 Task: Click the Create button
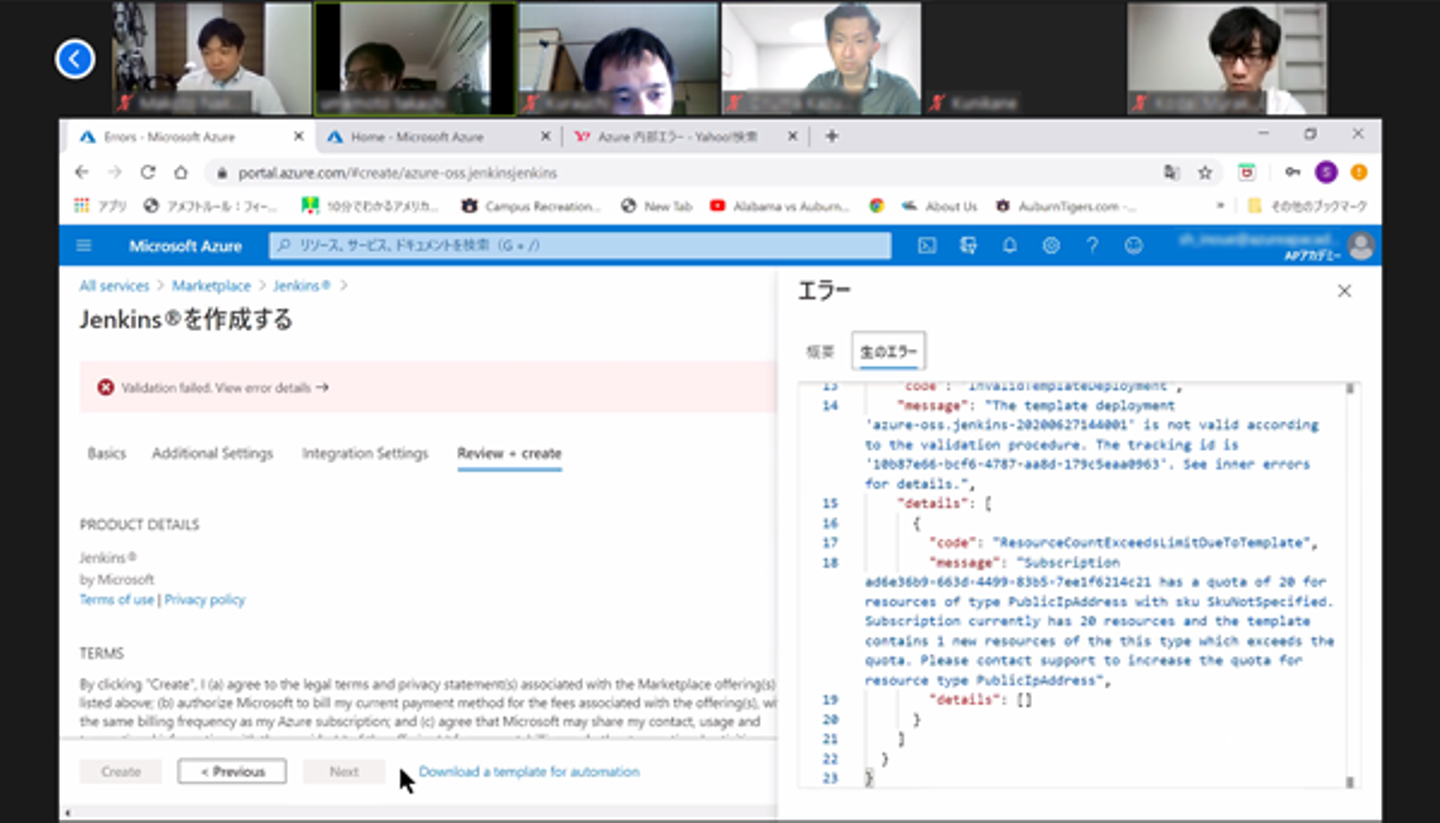pyautogui.click(x=121, y=772)
